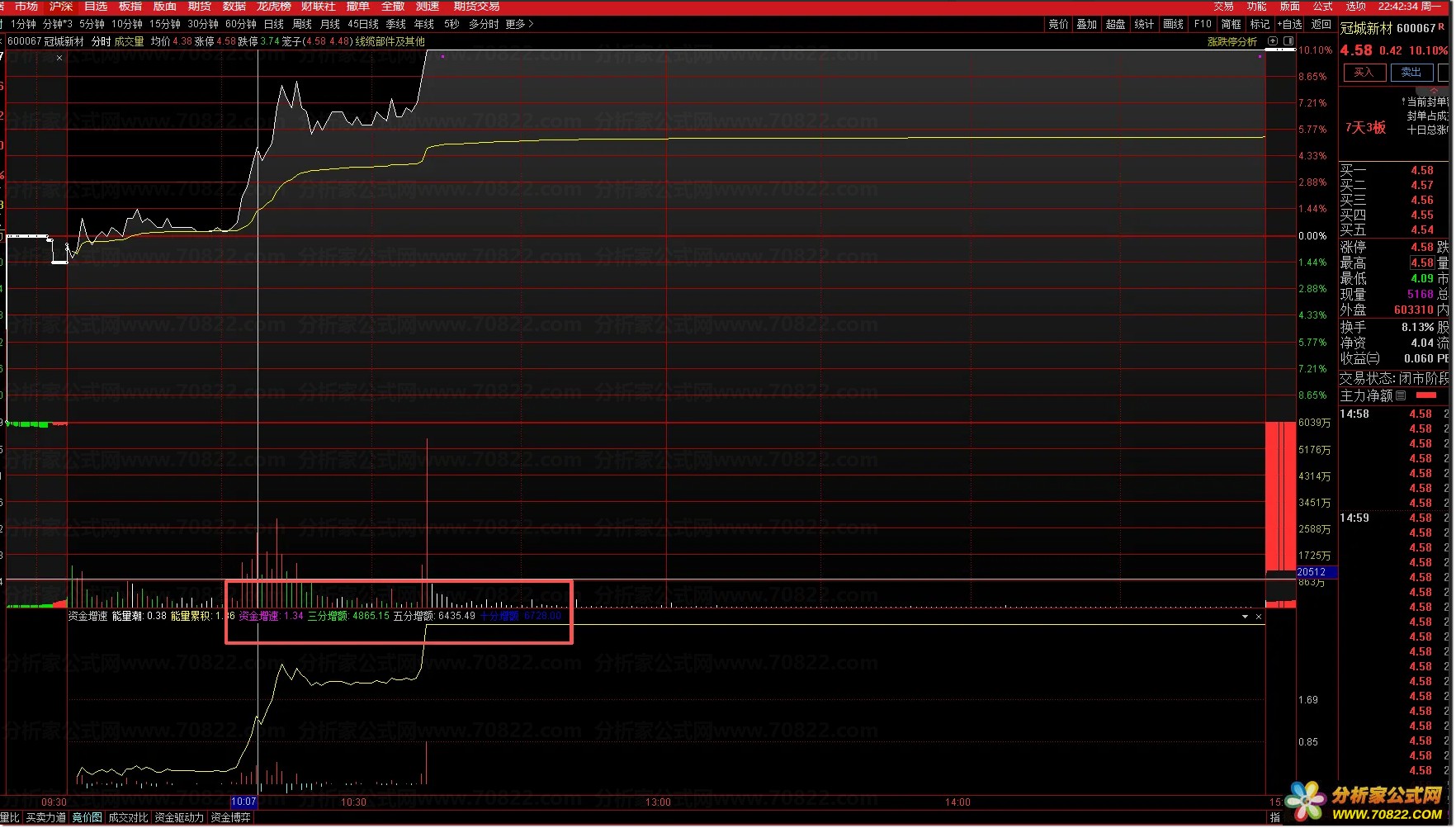Select the 资金博弈 bottom tab
Viewport: 1456px width, 828px height.
tap(230, 817)
